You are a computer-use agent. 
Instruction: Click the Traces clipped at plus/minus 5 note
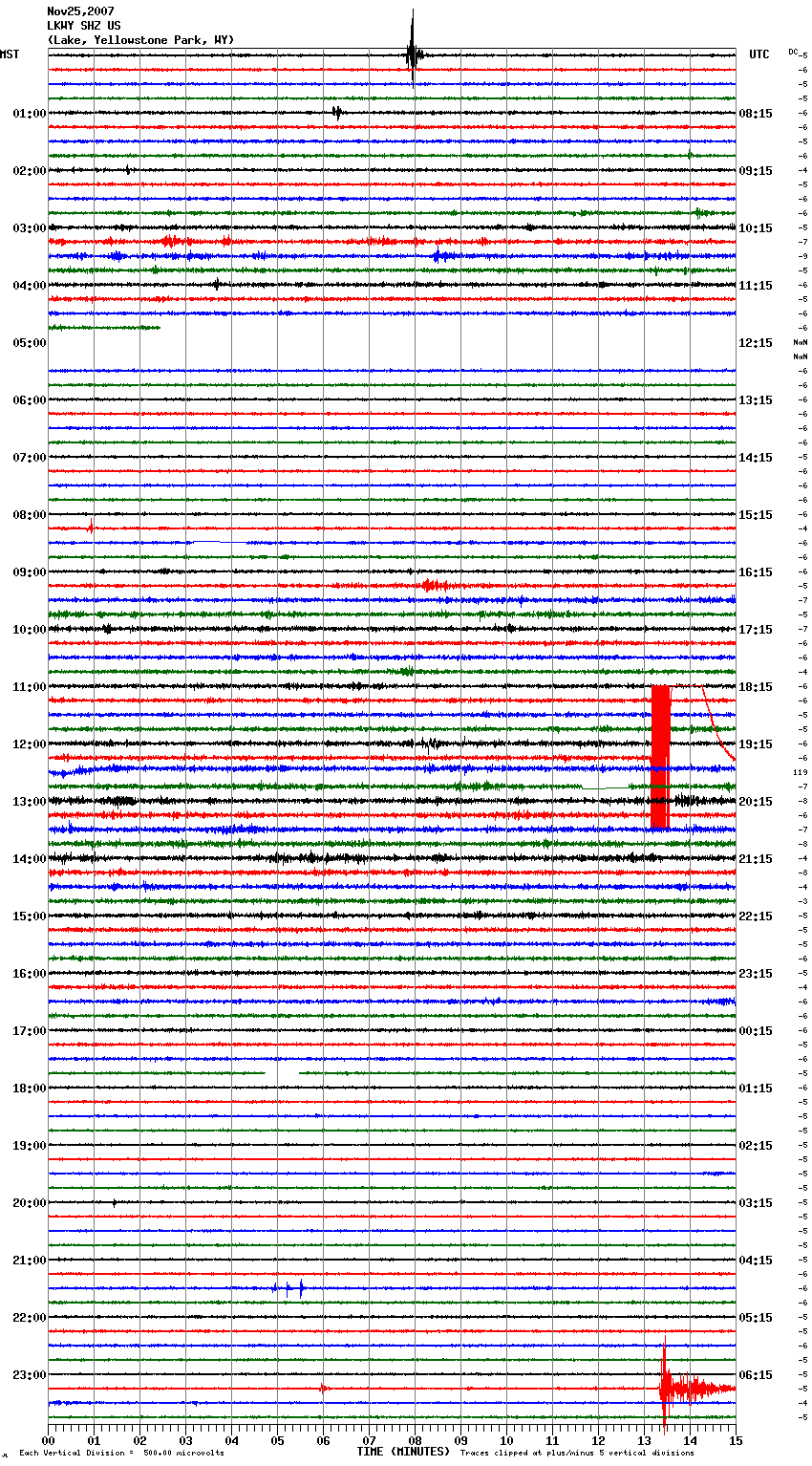(577, 1454)
